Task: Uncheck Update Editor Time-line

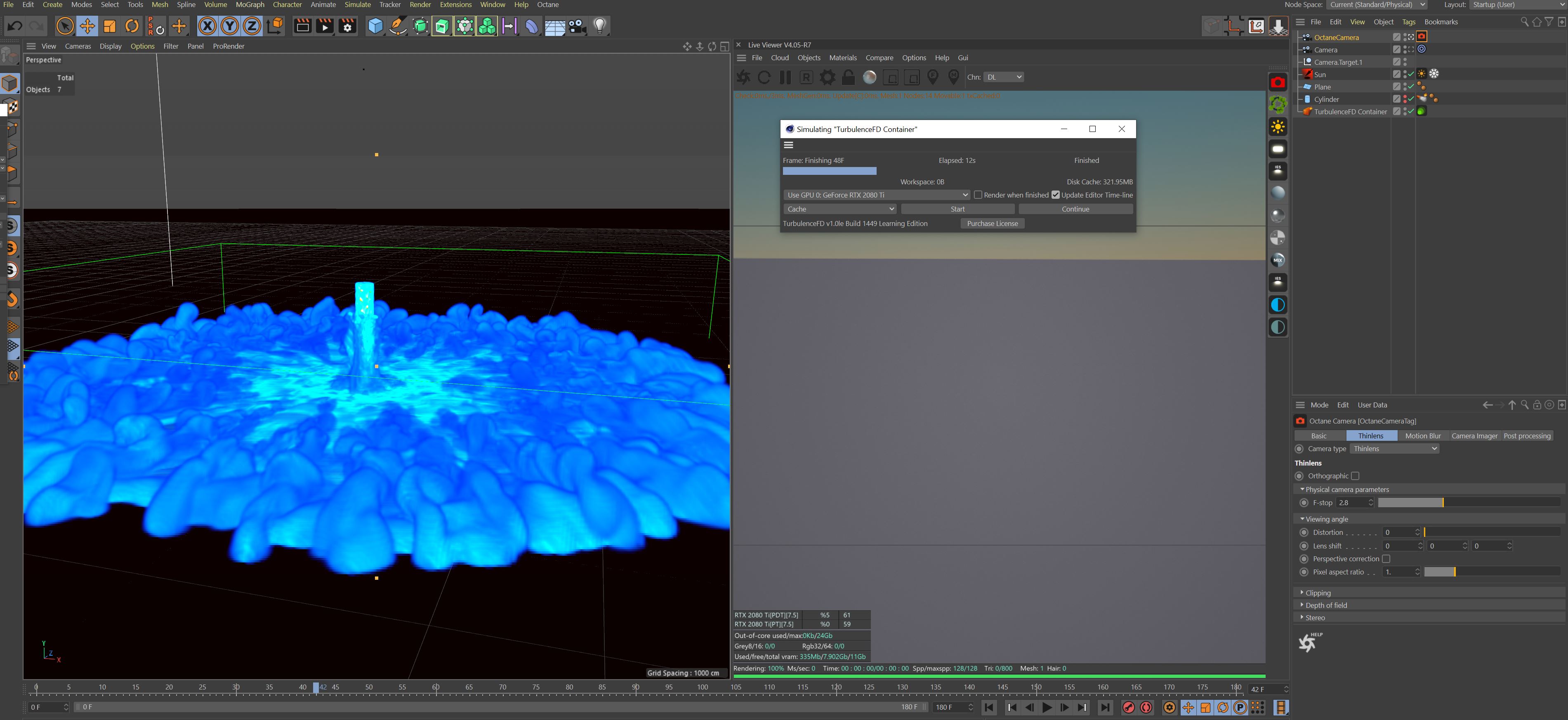Action: pyautogui.click(x=1056, y=195)
